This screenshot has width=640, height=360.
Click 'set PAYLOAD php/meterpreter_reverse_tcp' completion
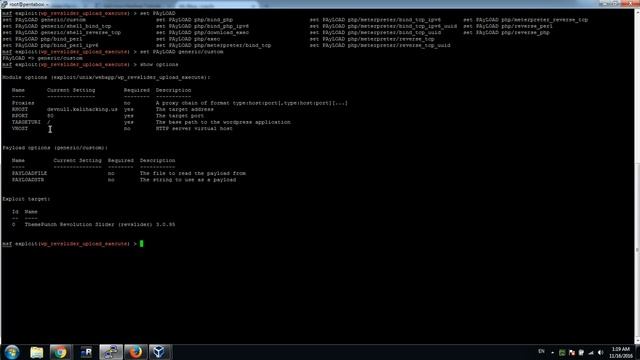pyautogui.click(x=526, y=20)
